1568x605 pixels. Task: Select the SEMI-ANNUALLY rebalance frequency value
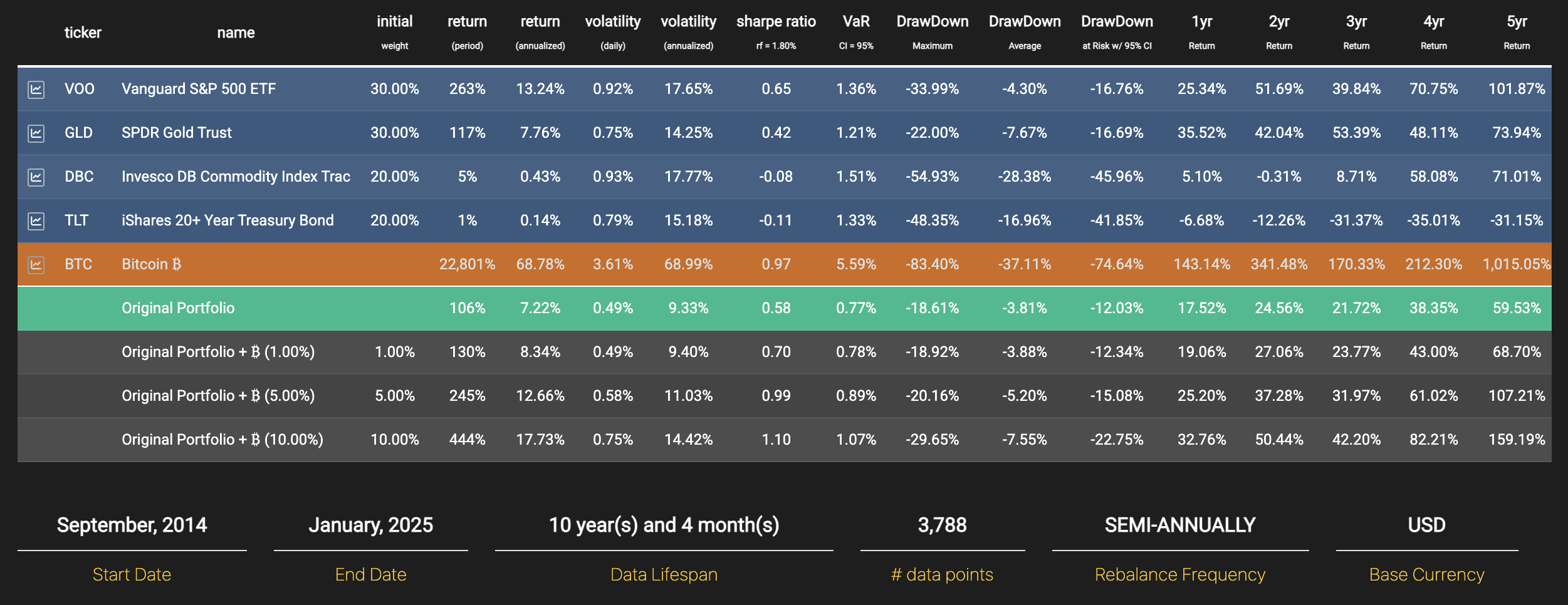[1179, 525]
